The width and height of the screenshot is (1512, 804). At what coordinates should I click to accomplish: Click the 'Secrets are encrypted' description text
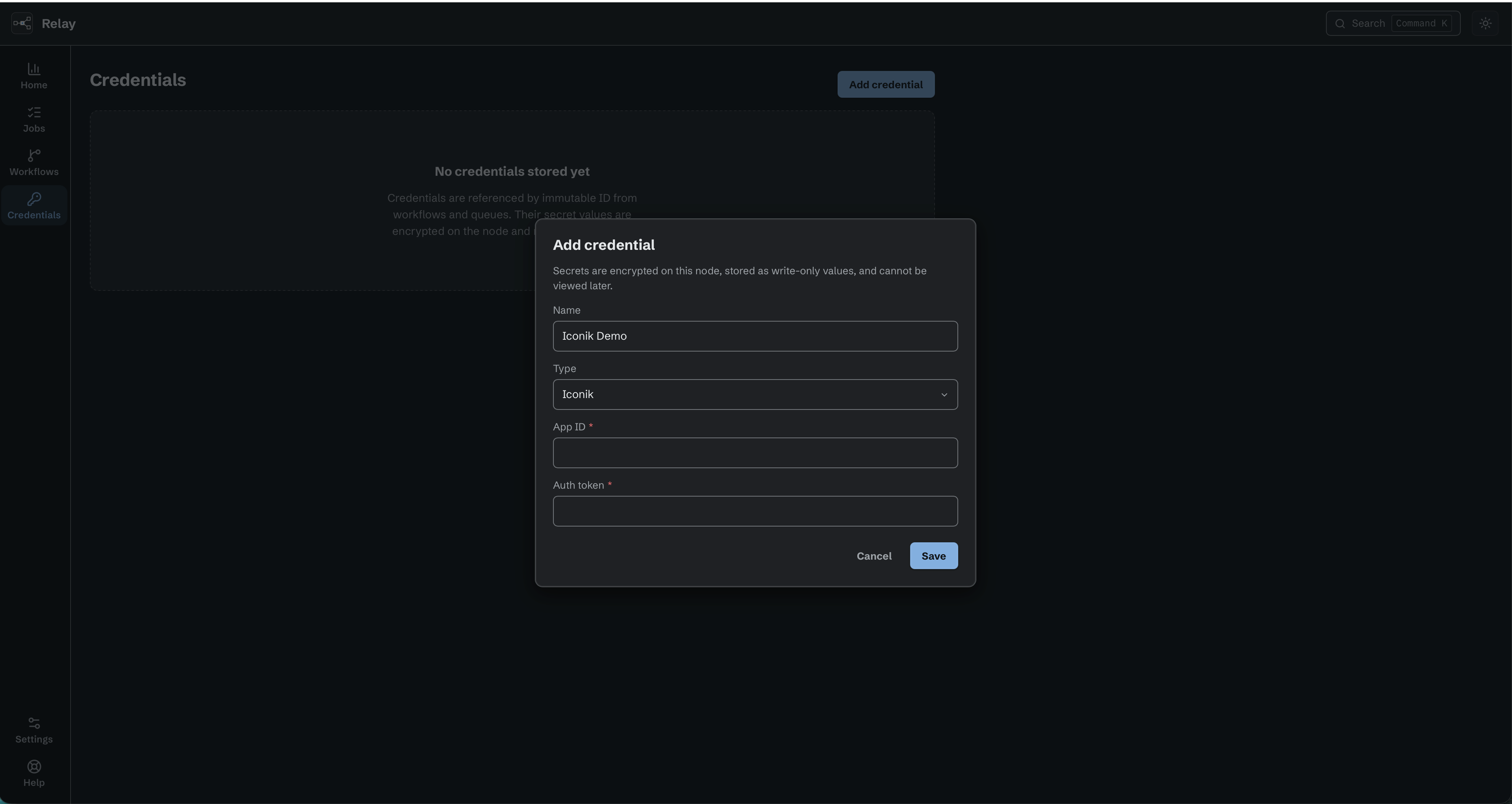point(739,278)
